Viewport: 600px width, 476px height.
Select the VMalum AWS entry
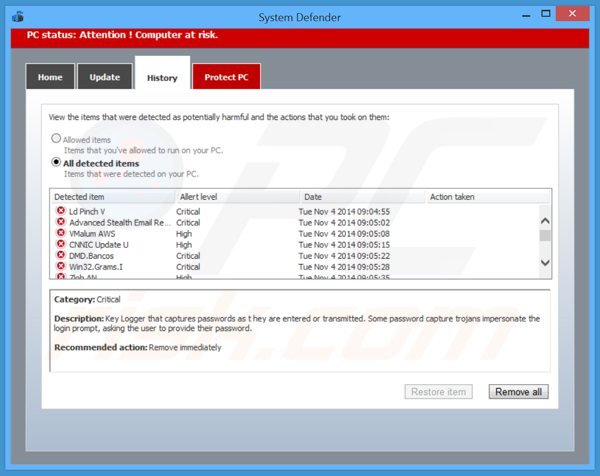point(294,233)
